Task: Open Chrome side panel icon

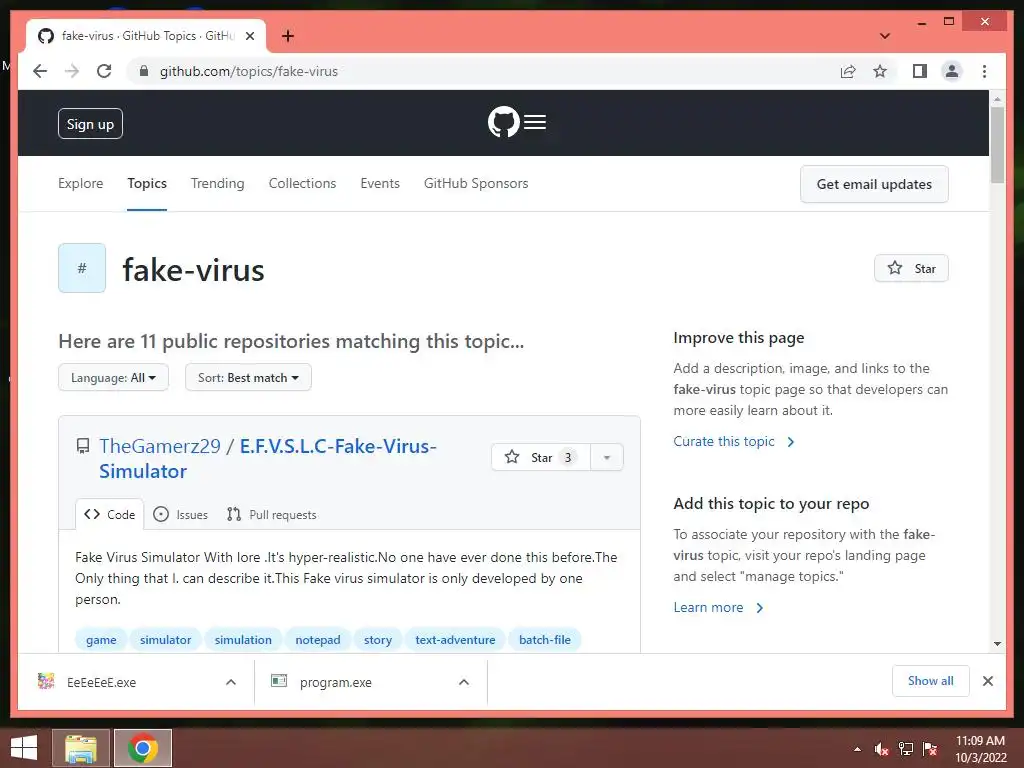Action: point(920,71)
